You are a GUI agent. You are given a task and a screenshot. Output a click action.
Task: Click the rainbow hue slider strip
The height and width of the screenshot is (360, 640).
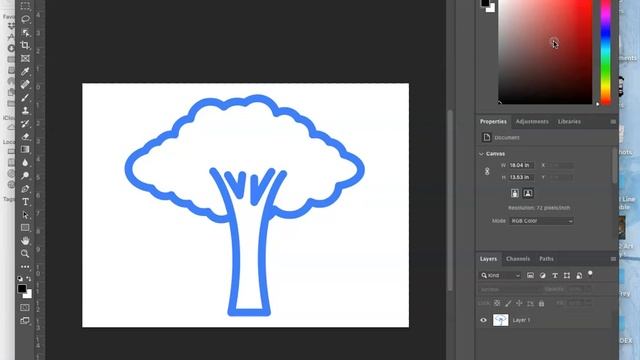click(x=606, y=52)
